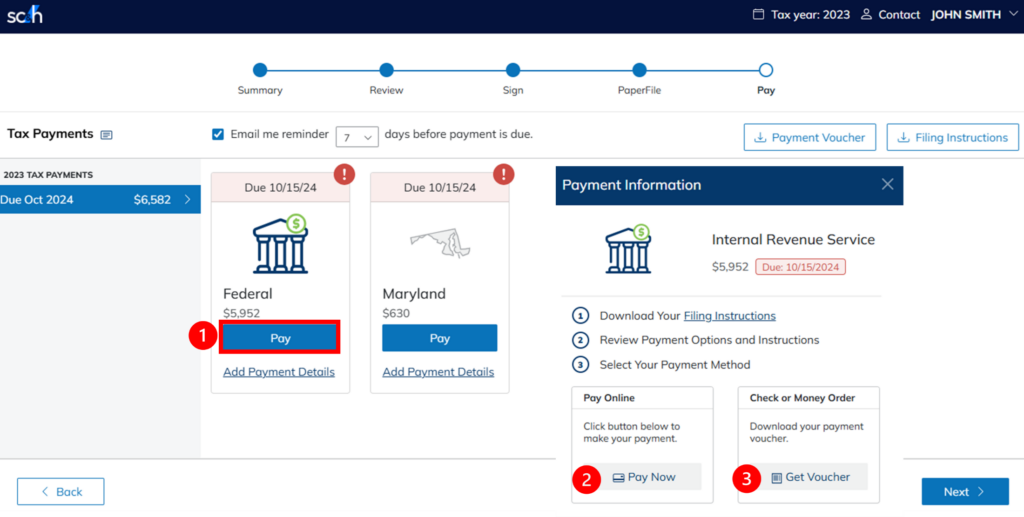The image size is (1024, 517).
Task: Click the note icon beside Tax Payments
Action: [107, 135]
